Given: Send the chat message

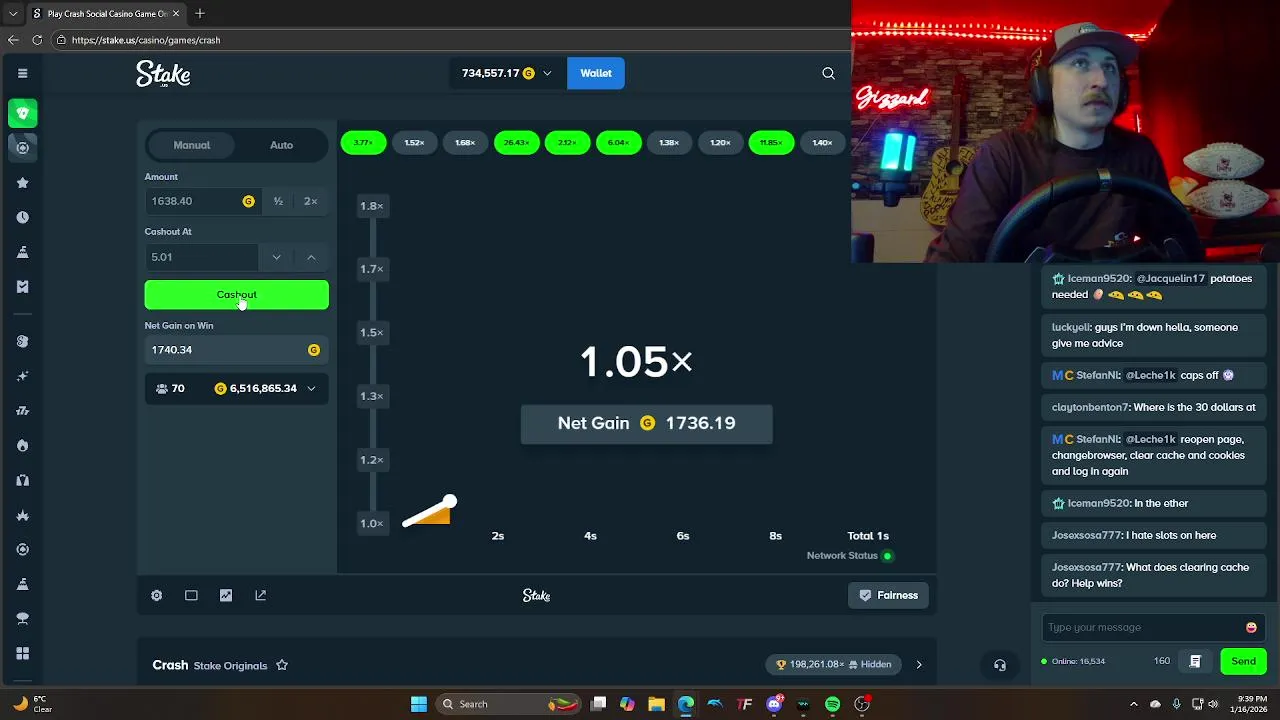Looking at the screenshot, I should (1243, 661).
